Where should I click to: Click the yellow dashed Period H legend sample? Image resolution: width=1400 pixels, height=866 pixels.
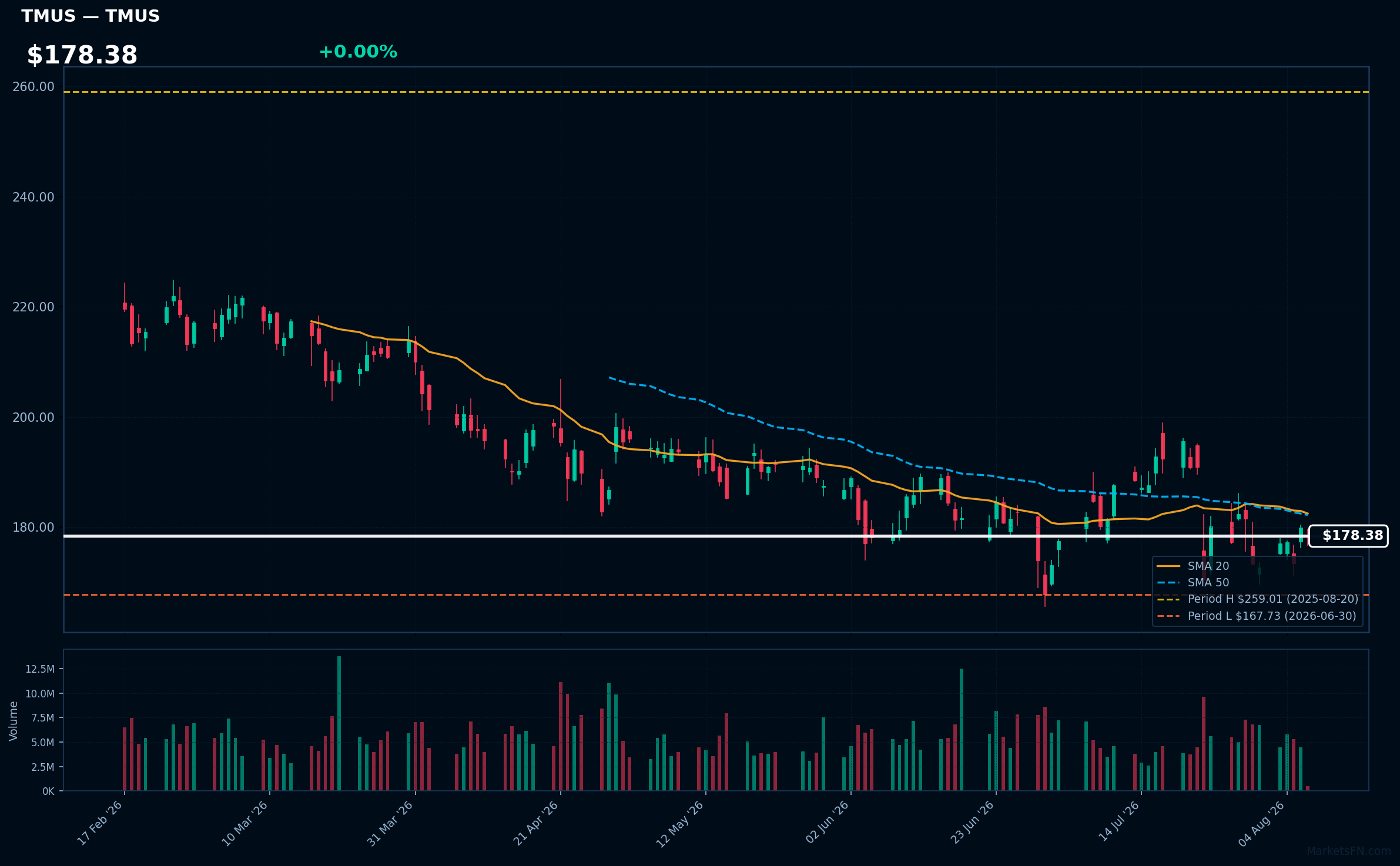(x=1168, y=599)
